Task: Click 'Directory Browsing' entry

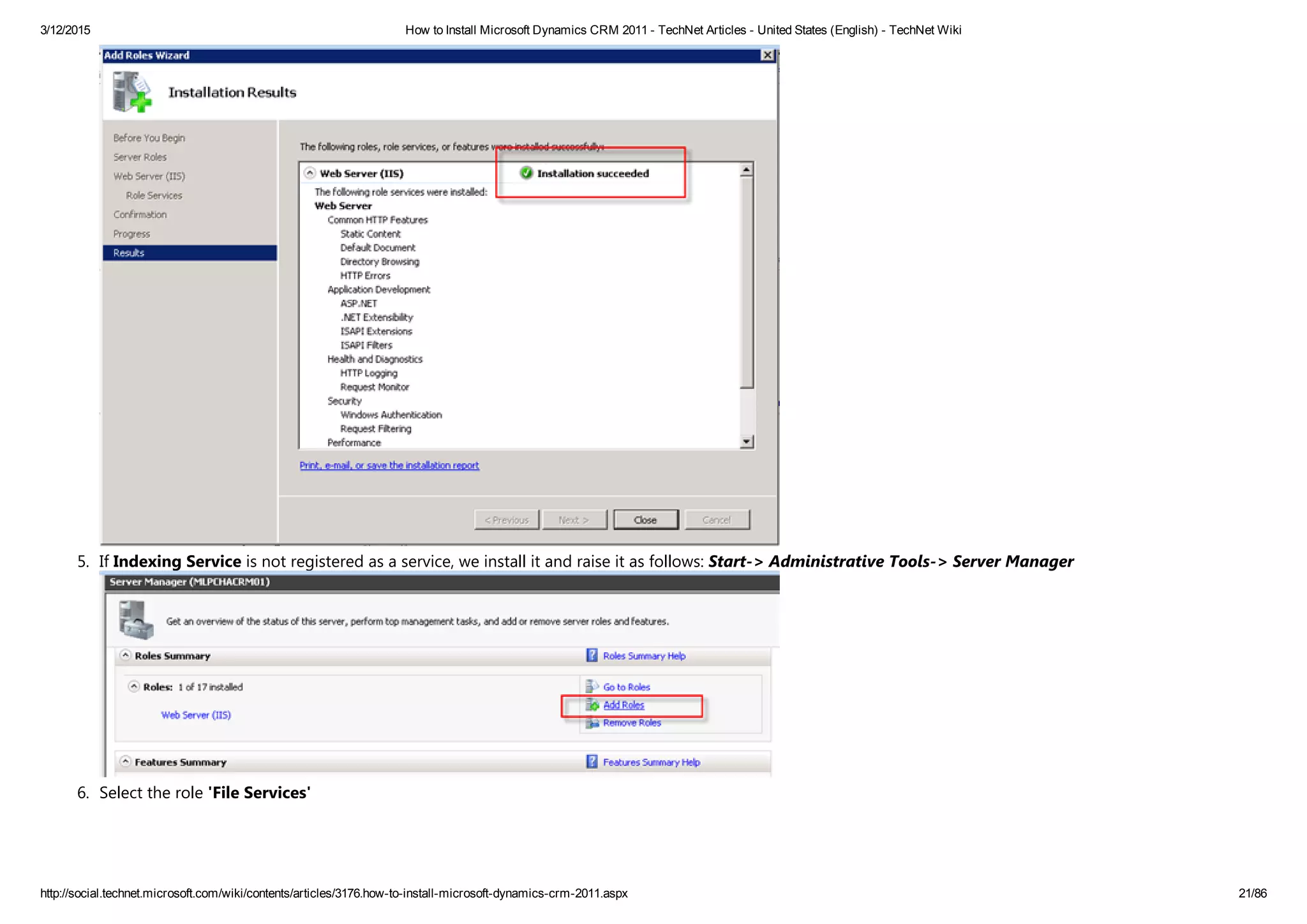Action: coord(379,262)
